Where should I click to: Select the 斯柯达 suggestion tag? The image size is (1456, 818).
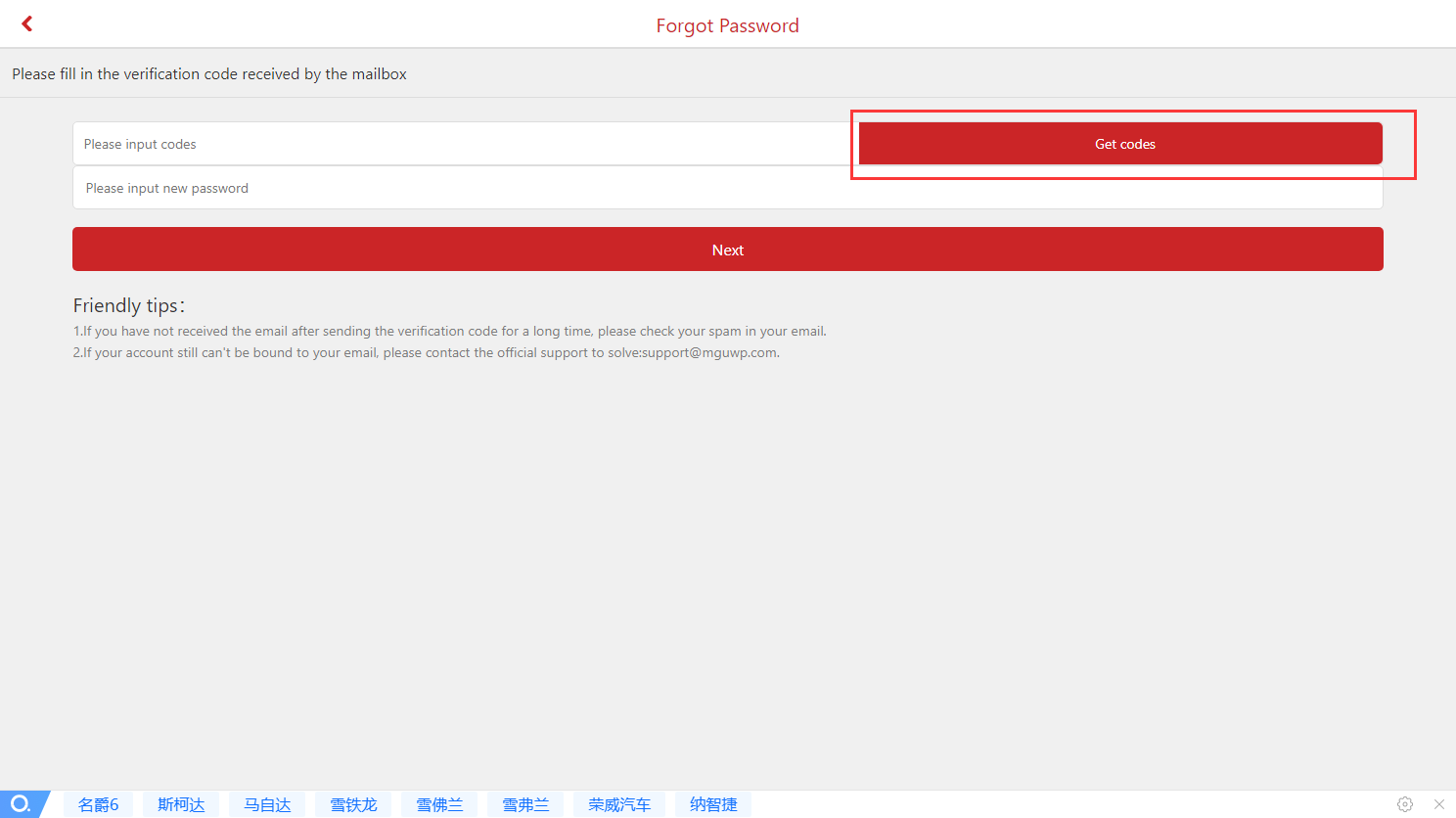pyautogui.click(x=181, y=804)
